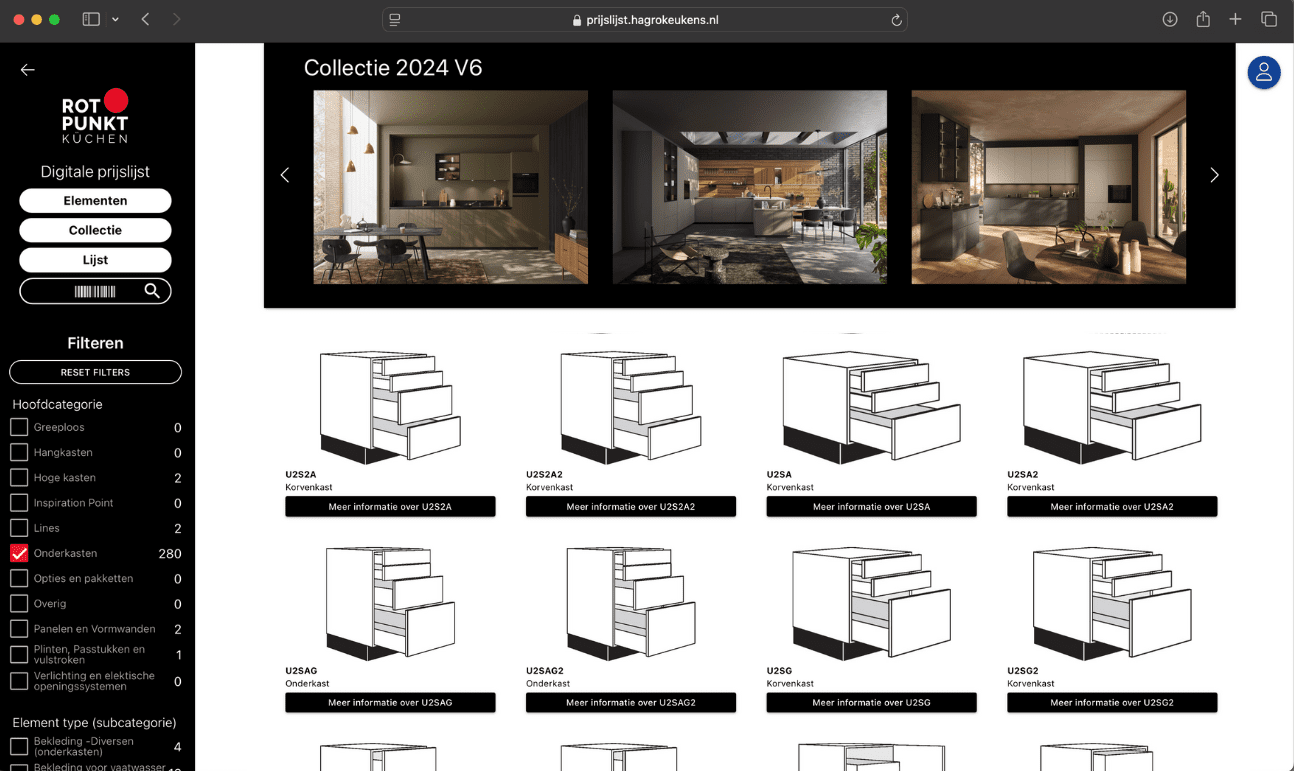Navigate back in Safari
The image size is (1294, 771).
pos(145,19)
